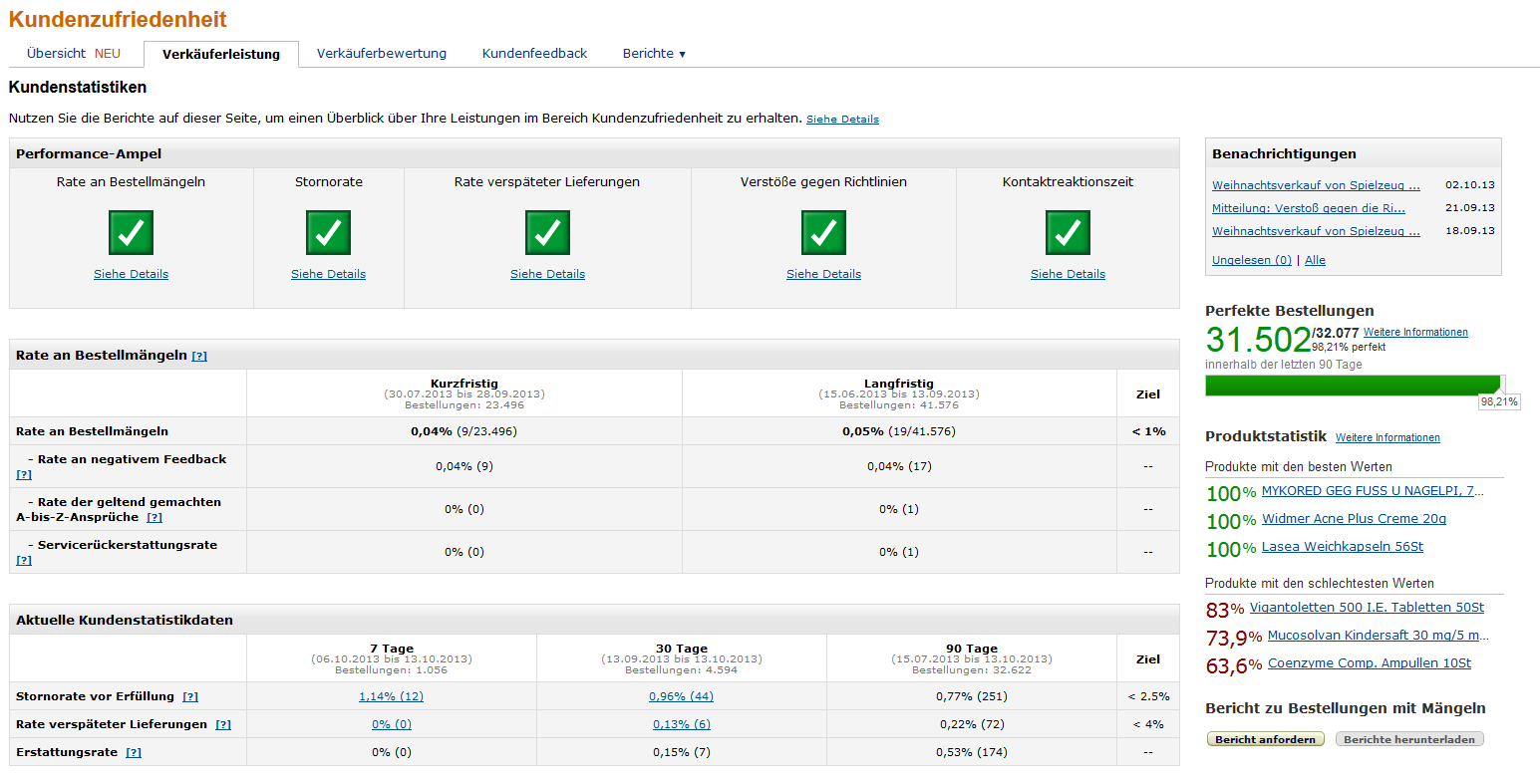Screen dimensions: 1540x784
Task: Go to the Verkäuferbewertung tab
Action: click(382, 54)
